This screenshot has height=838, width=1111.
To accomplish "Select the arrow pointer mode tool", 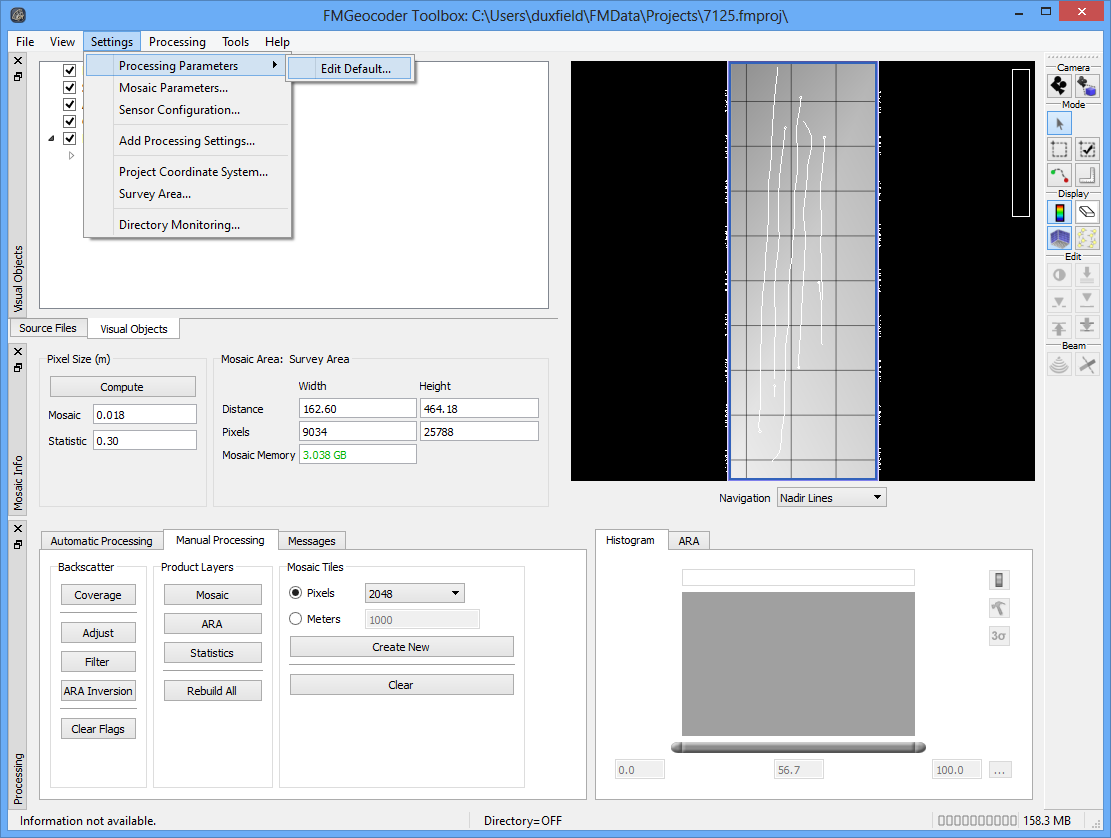I will click(1059, 123).
